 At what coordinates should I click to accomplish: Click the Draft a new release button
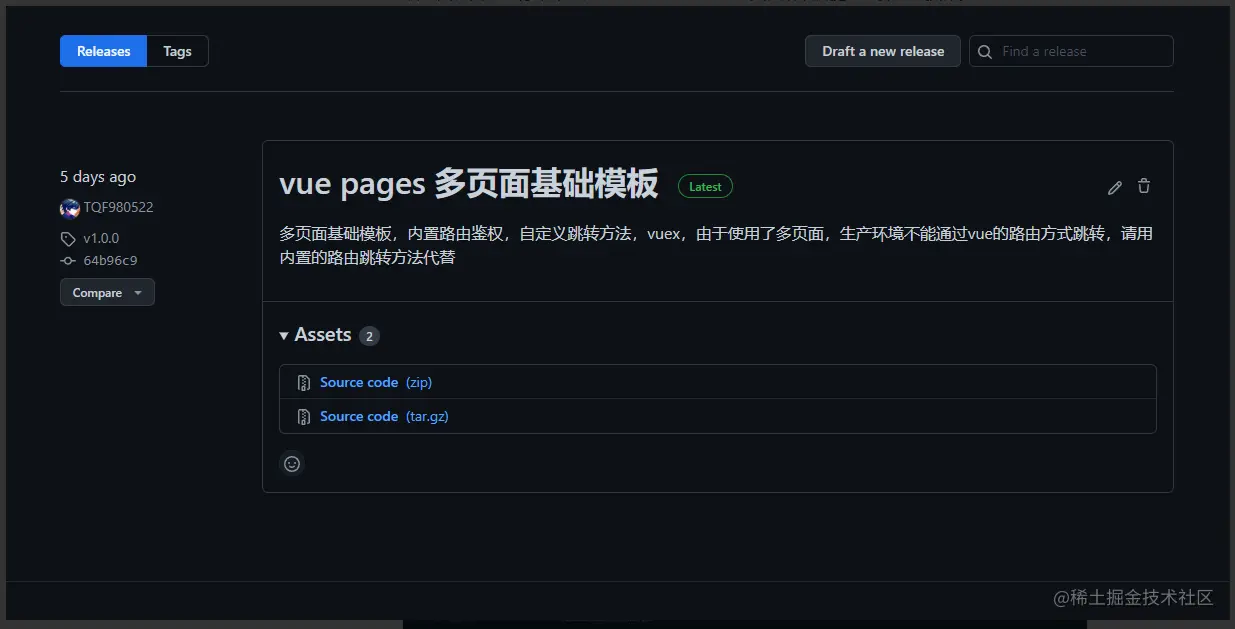pyautogui.click(x=883, y=51)
